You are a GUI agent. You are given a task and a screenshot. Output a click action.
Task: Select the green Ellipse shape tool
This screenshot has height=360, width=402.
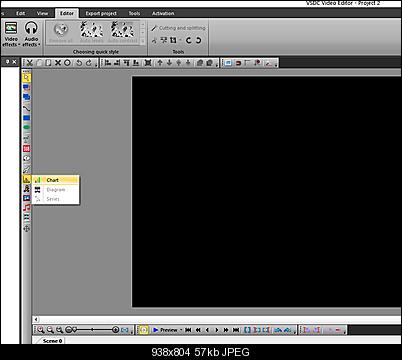(x=26, y=127)
